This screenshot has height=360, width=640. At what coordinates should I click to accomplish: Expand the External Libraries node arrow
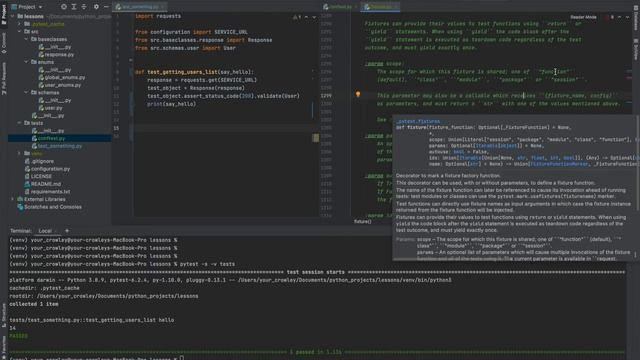pos(13,199)
